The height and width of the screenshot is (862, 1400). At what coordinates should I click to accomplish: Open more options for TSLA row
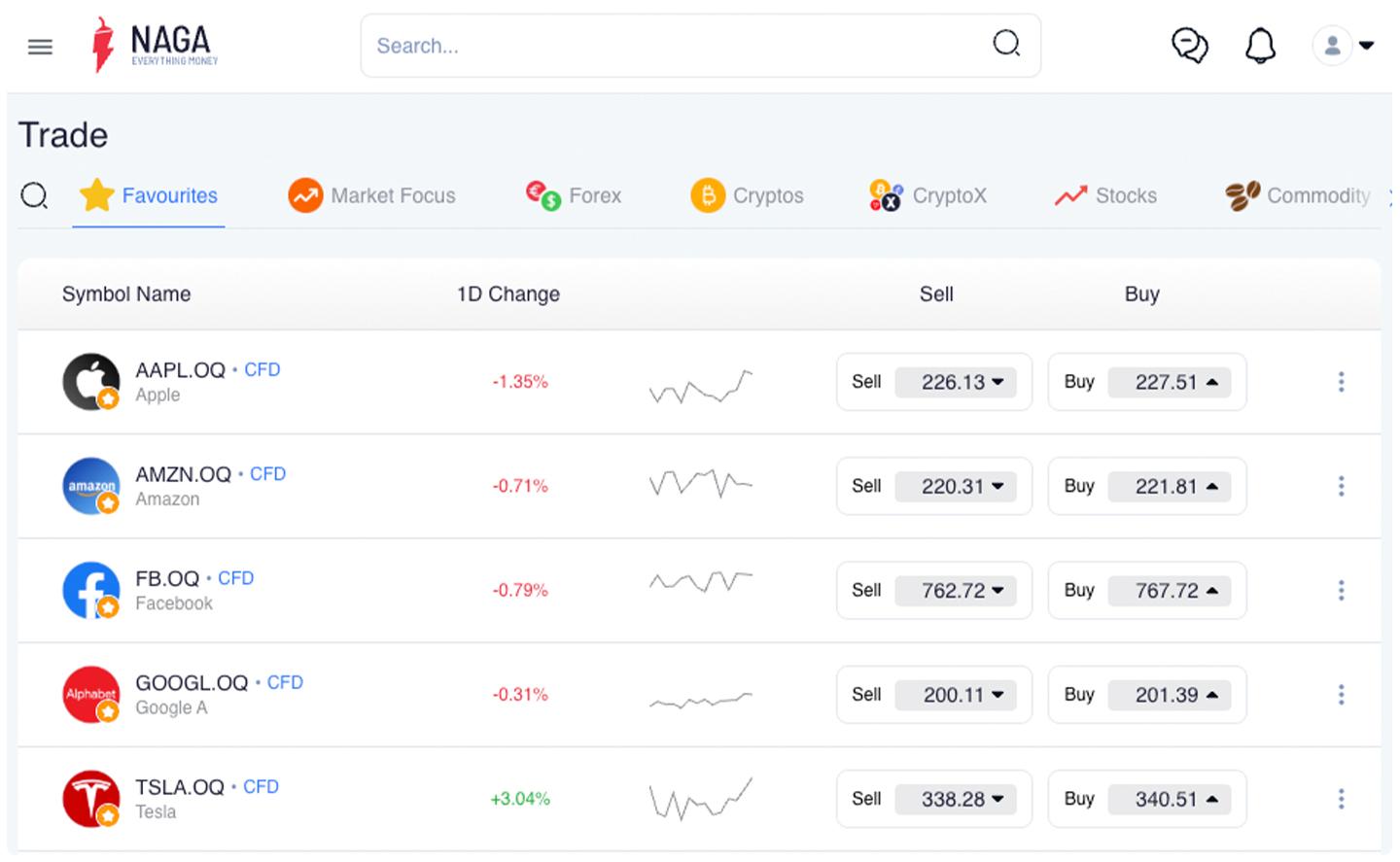coord(1341,799)
